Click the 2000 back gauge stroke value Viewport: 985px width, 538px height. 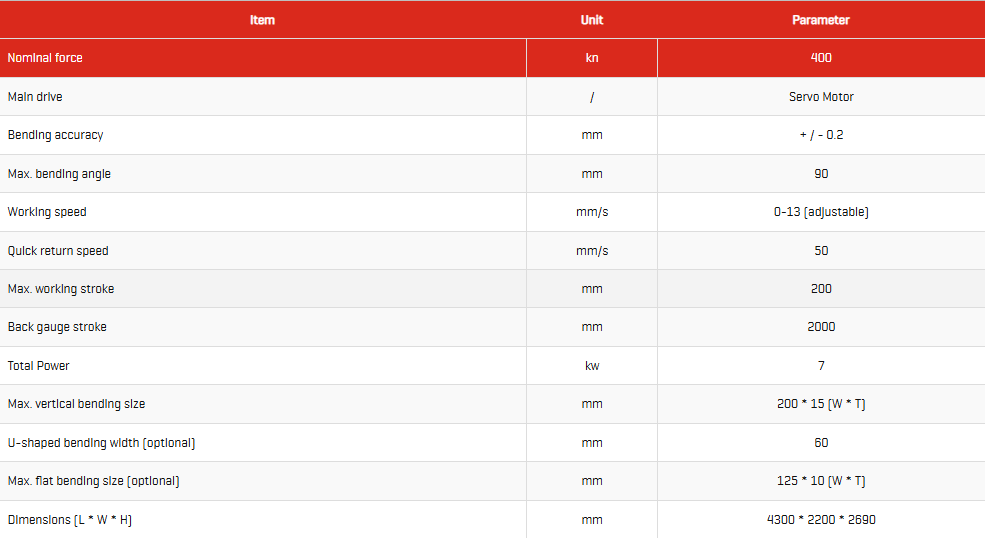[821, 327]
